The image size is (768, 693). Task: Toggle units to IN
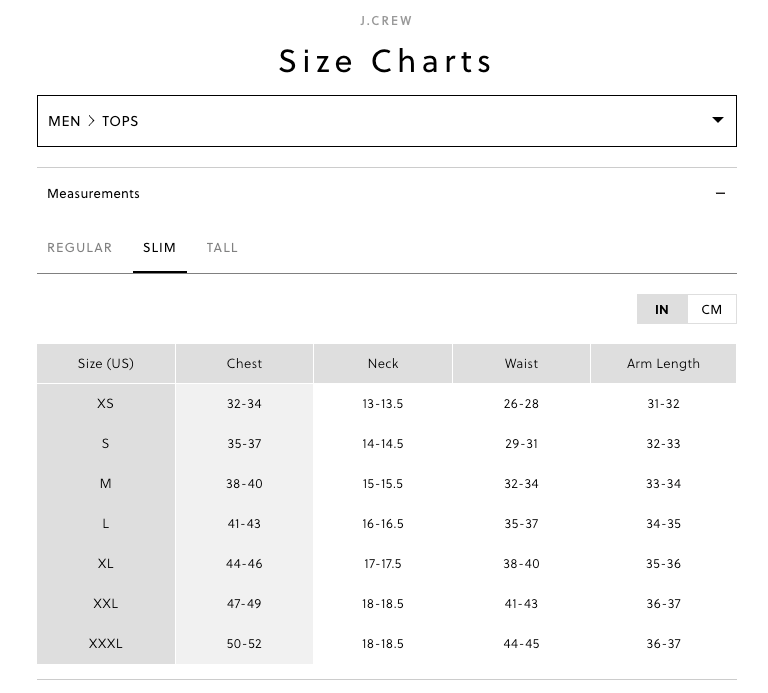(662, 310)
